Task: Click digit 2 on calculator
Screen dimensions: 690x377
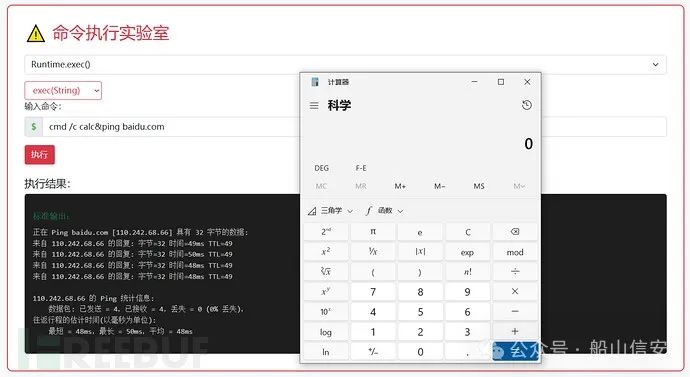Action: [420, 332]
